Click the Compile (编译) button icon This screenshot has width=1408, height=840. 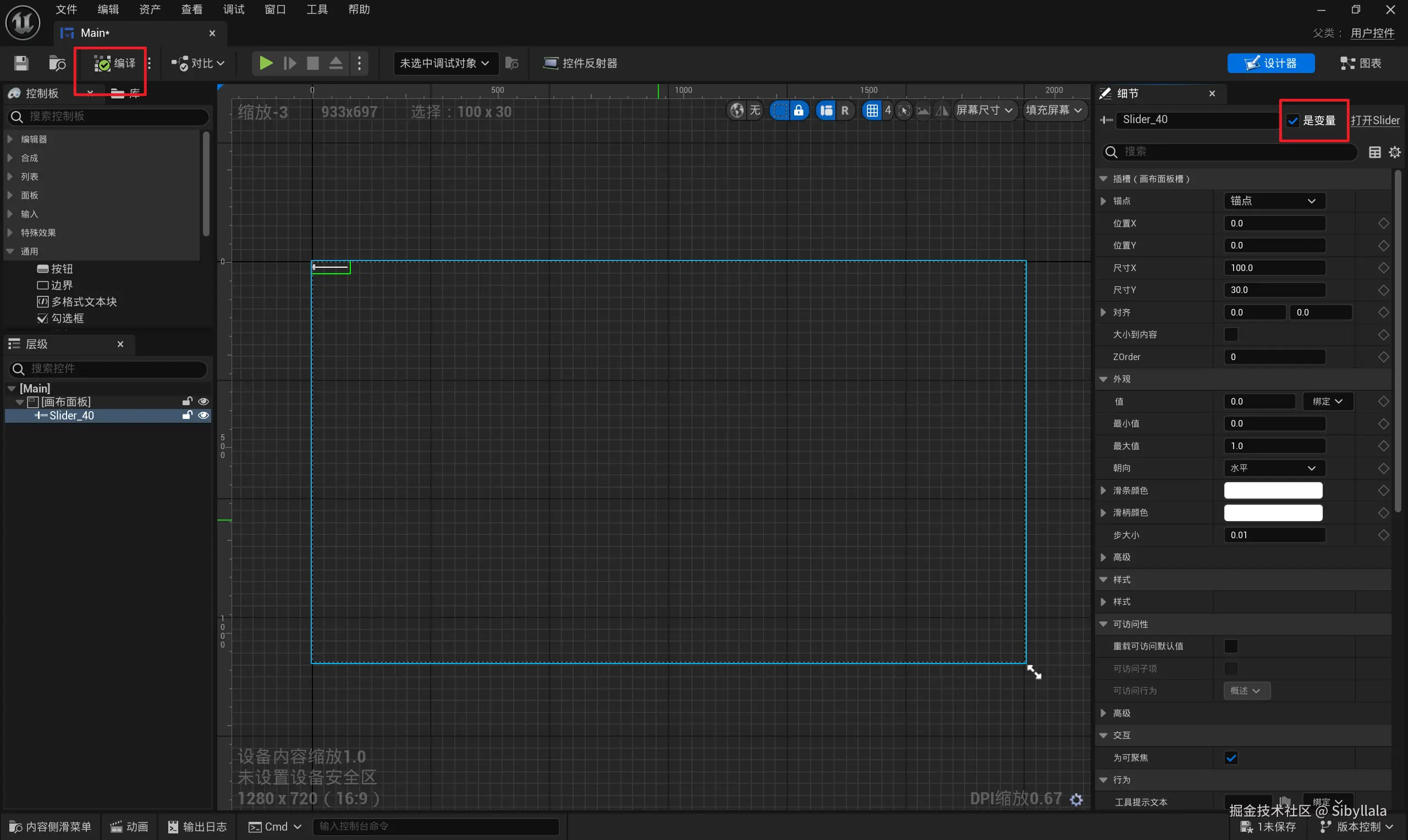(x=102, y=63)
